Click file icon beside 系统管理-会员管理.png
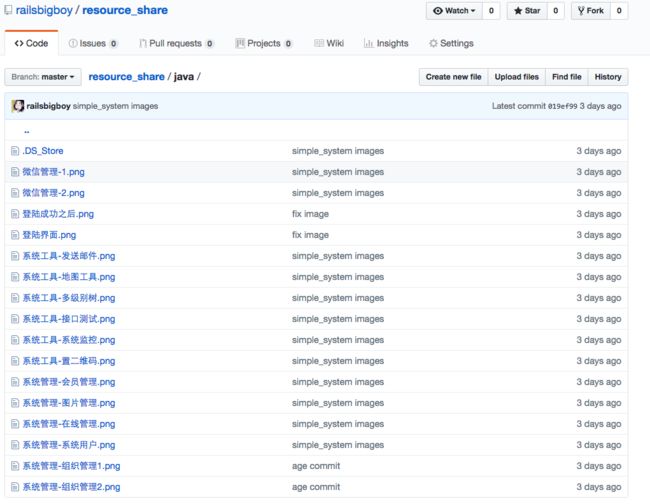Image resolution: width=650 pixels, height=504 pixels. [15, 382]
